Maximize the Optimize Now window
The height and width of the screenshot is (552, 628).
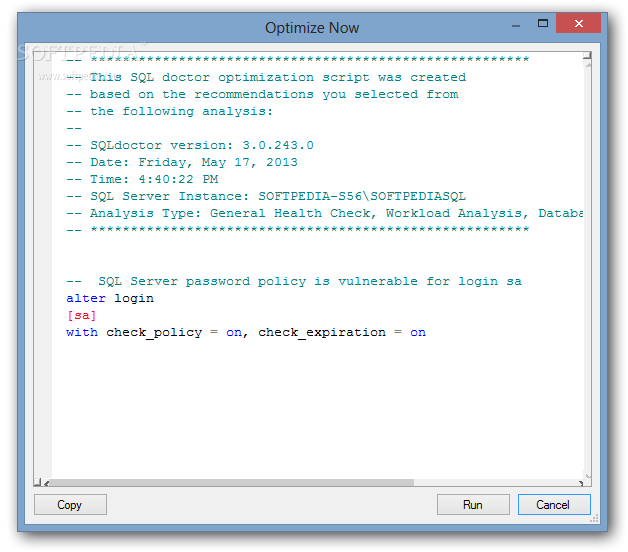pyautogui.click(x=543, y=23)
